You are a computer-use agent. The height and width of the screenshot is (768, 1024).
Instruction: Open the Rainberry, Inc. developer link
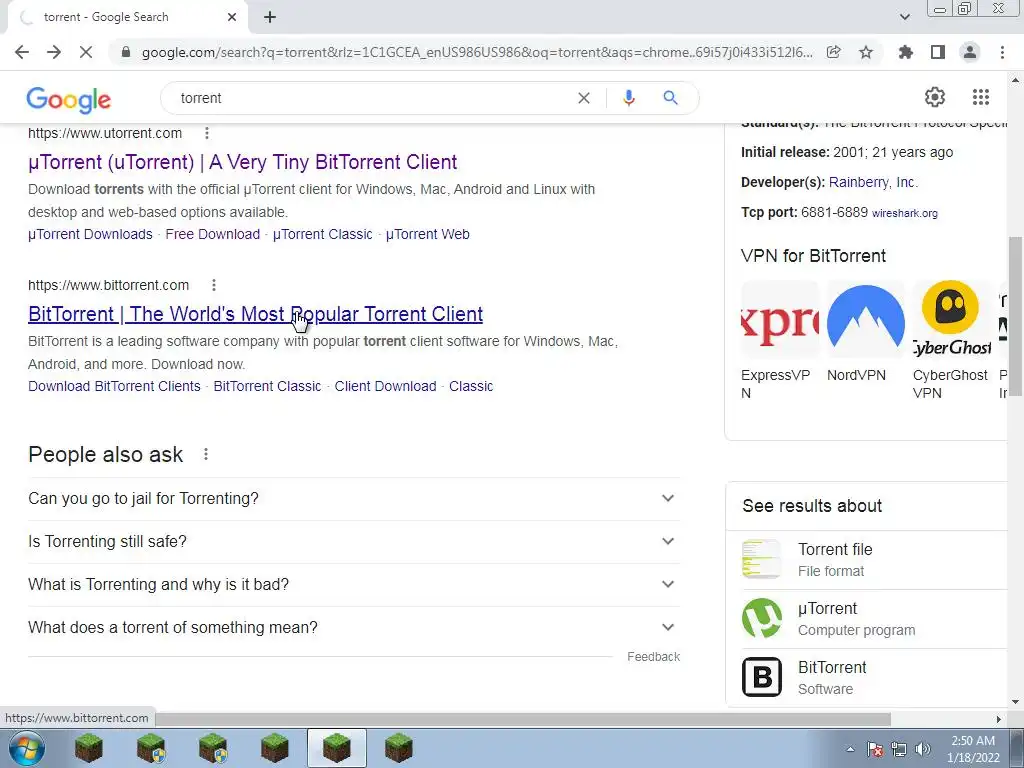(873, 182)
